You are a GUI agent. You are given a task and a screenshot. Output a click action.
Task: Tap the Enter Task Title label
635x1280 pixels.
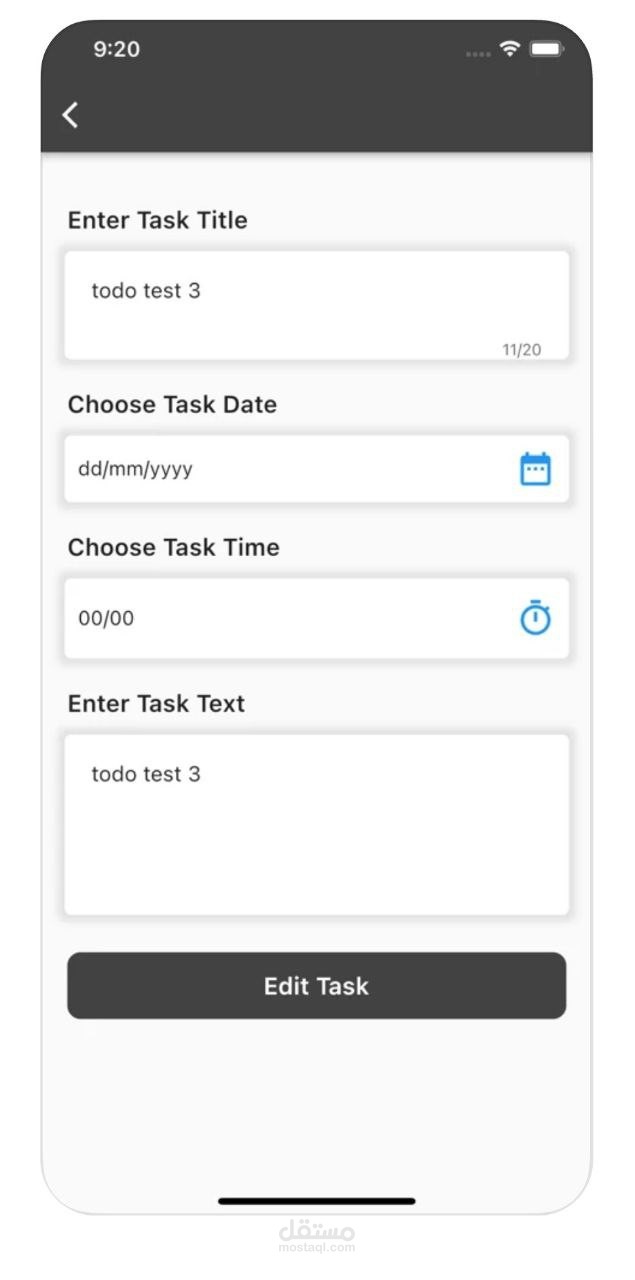158,220
